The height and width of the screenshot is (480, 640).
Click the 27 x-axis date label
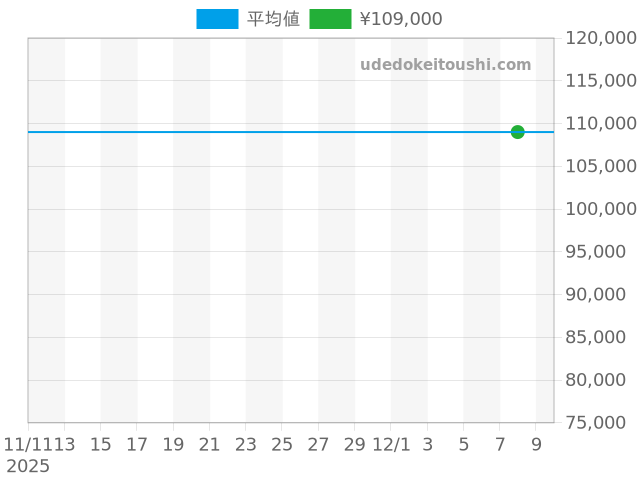[x=318, y=444]
